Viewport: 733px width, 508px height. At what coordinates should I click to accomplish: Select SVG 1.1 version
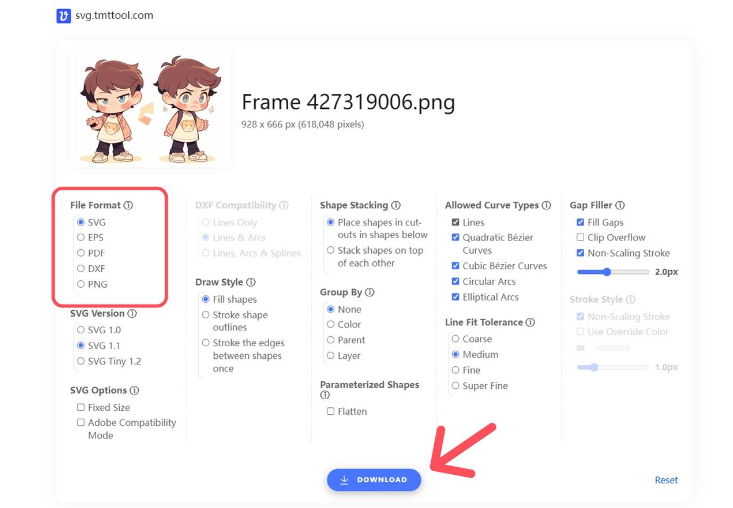pyautogui.click(x=81, y=345)
